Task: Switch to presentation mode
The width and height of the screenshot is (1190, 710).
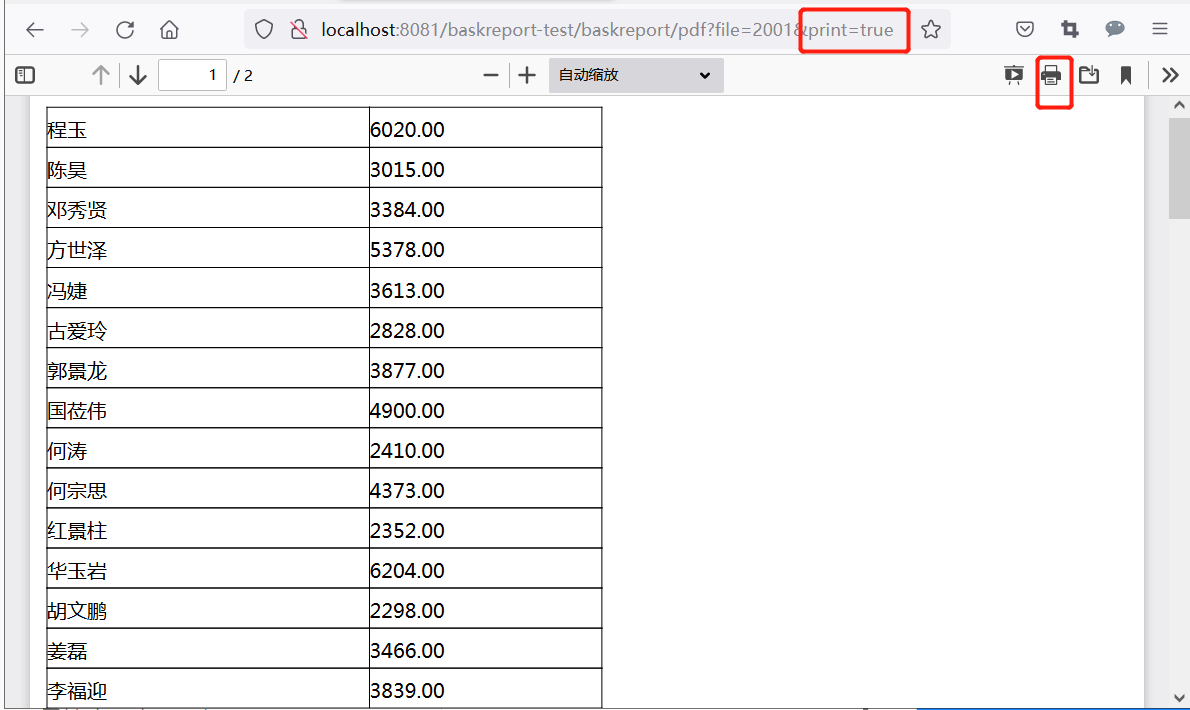Action: pyautogui.click(x=1013, y=75)
